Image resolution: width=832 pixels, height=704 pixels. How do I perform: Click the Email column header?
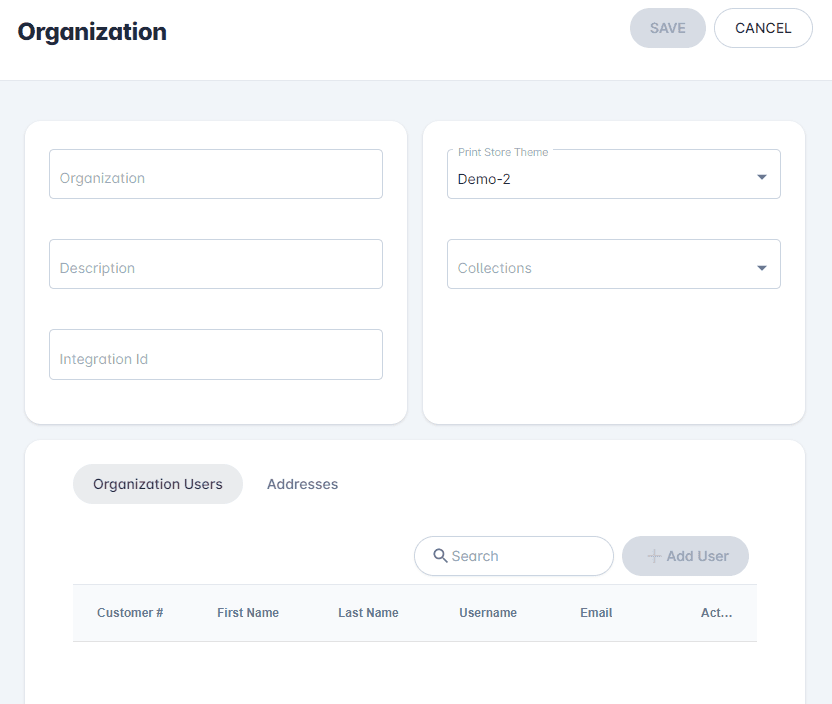tap(596, 613)
